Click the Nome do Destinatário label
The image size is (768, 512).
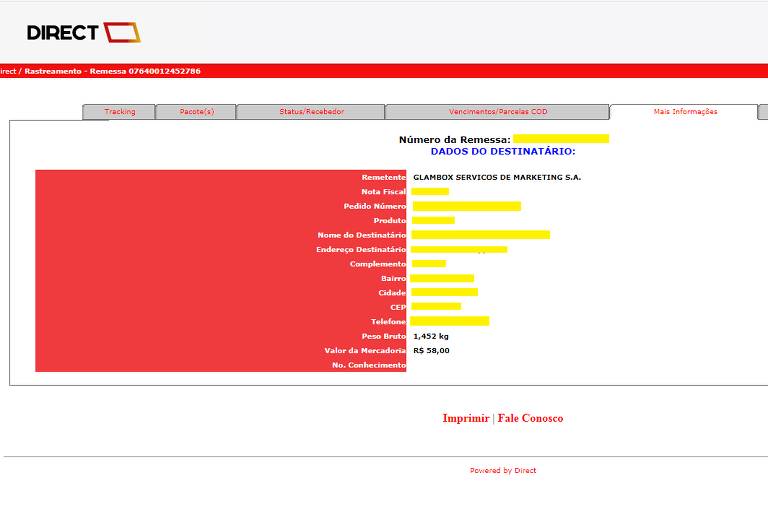(x=361, y=235)
